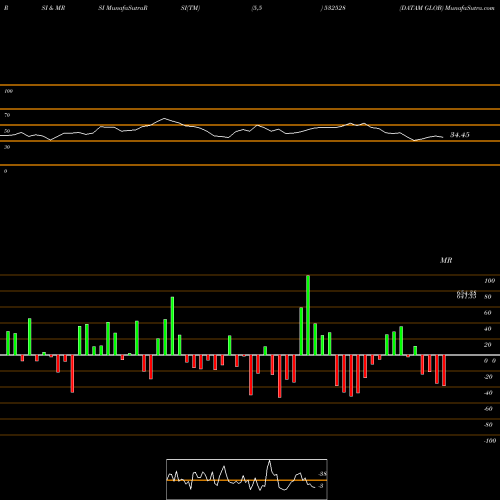
Task: Click the -100 label on the MR axis
Action: [489, 441]
